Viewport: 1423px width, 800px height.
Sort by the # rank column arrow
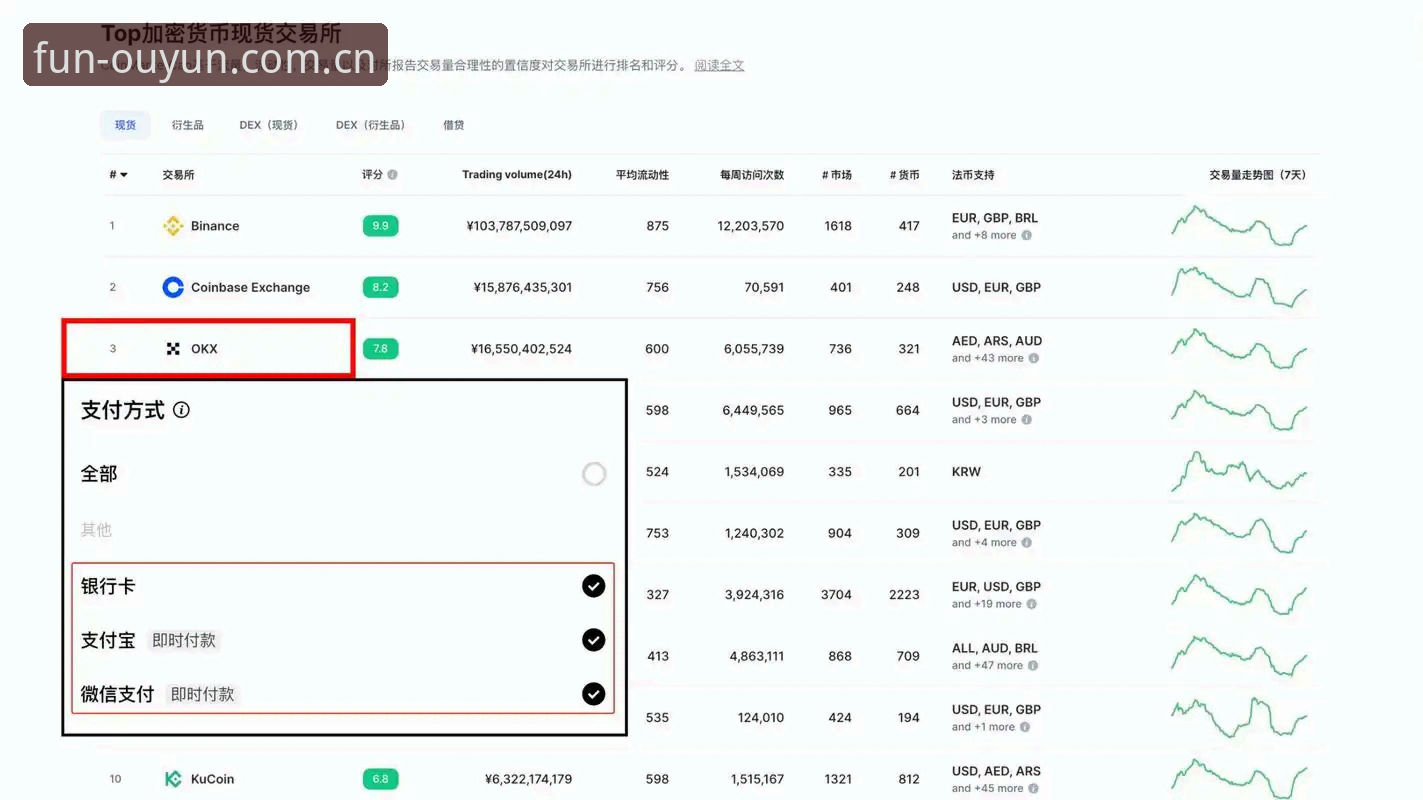click(x=124, y=175)
